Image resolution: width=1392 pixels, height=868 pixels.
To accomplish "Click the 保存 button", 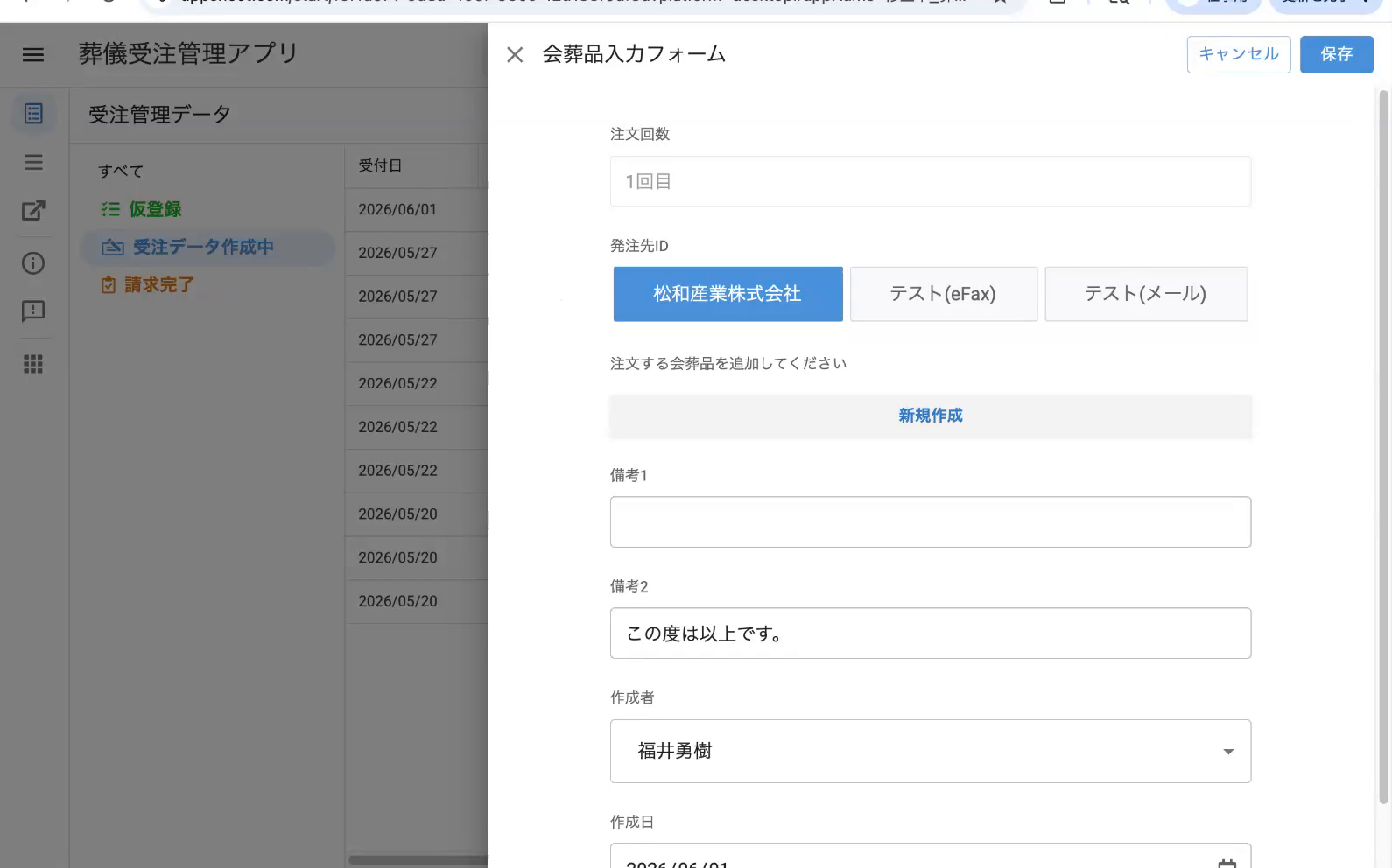I will pyautogui.click(x=1336, y=54).
